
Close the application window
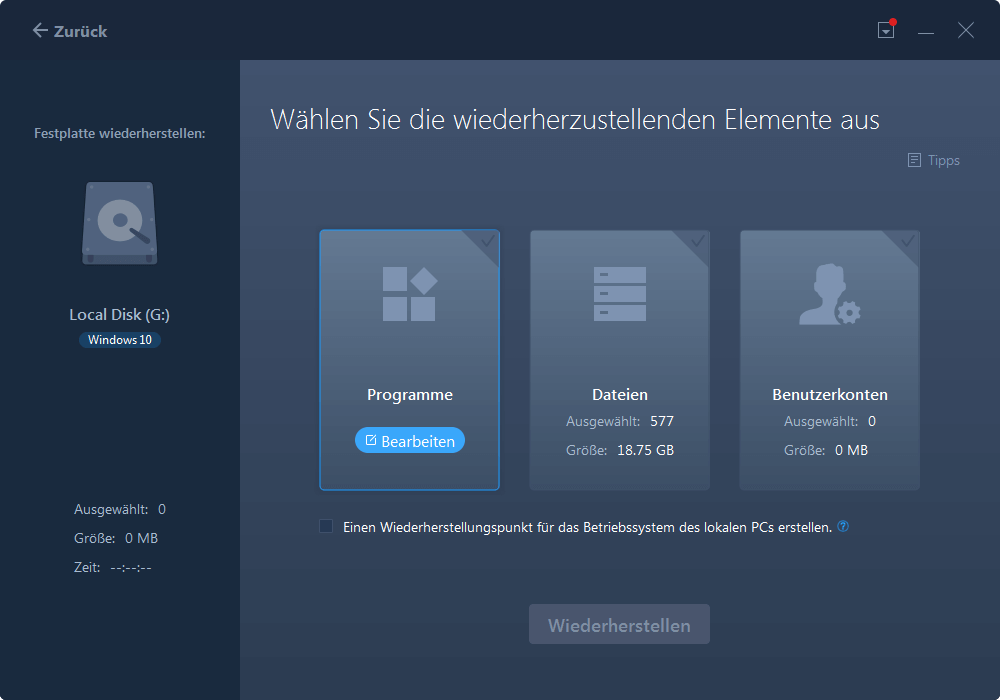point(966,30)
